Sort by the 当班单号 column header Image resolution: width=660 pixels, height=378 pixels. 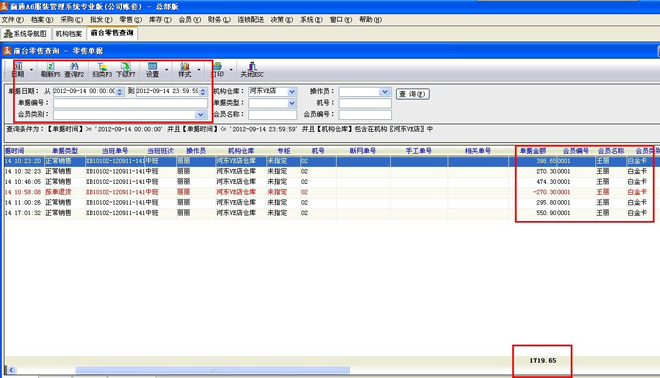point(114,151)
